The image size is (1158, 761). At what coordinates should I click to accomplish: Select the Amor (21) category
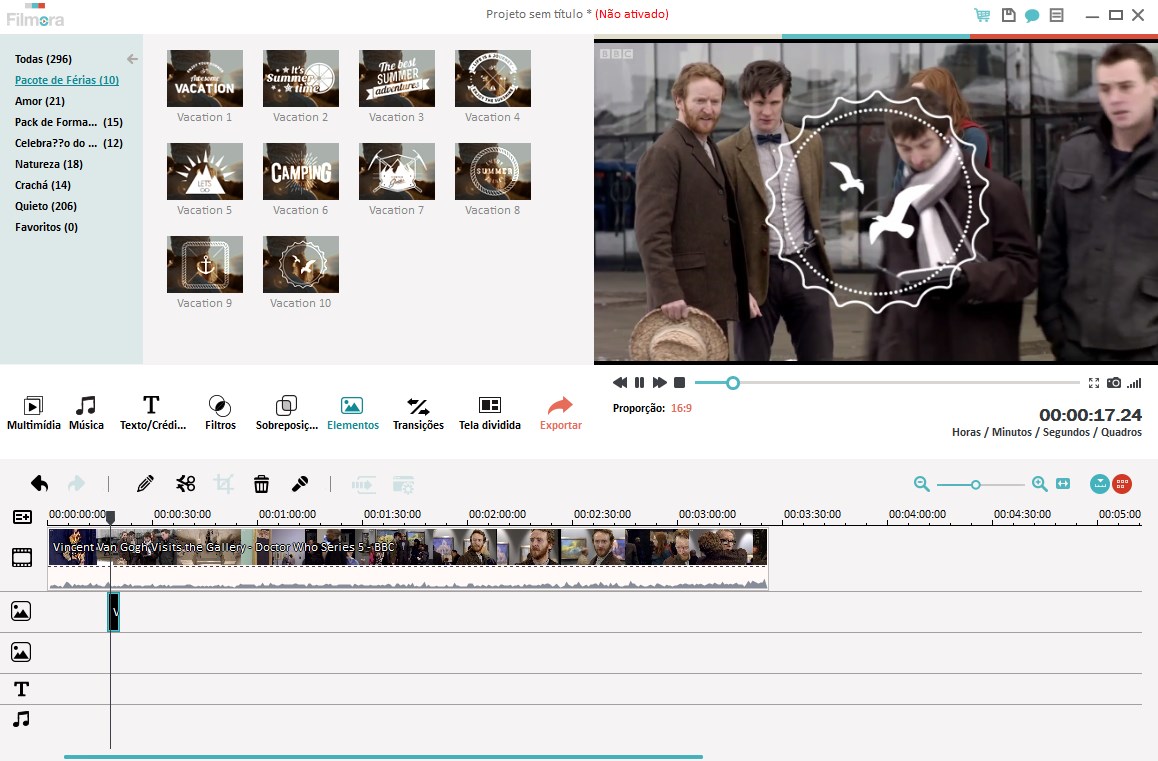tap(40, 101)
